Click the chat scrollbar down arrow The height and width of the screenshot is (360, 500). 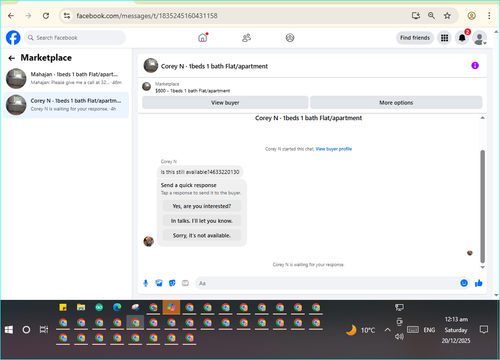tap(482, 267)
